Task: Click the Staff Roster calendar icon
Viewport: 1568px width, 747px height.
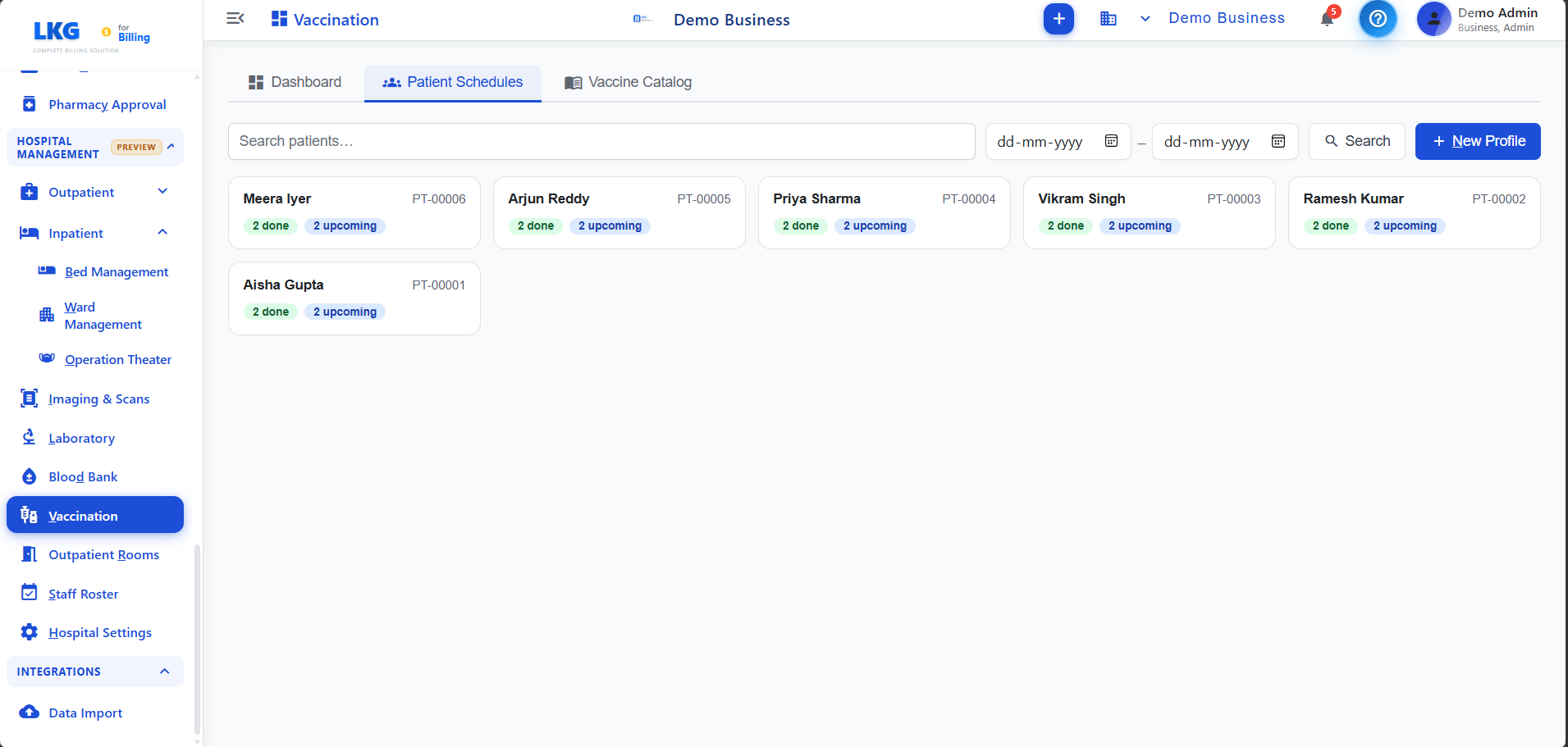Action: tap(30, 593)
